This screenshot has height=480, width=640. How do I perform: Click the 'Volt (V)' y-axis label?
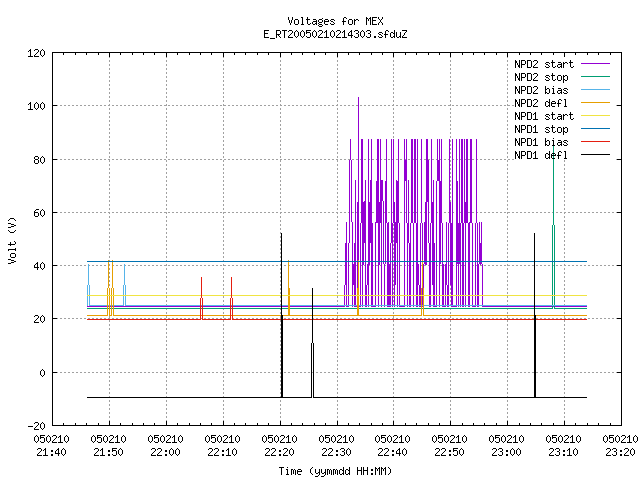12,240
